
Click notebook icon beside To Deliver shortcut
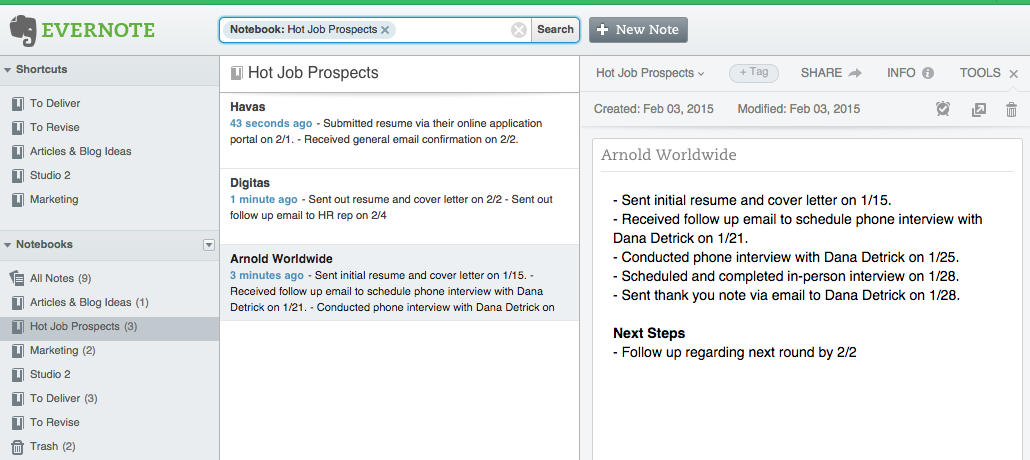click(x=18, y=104)
